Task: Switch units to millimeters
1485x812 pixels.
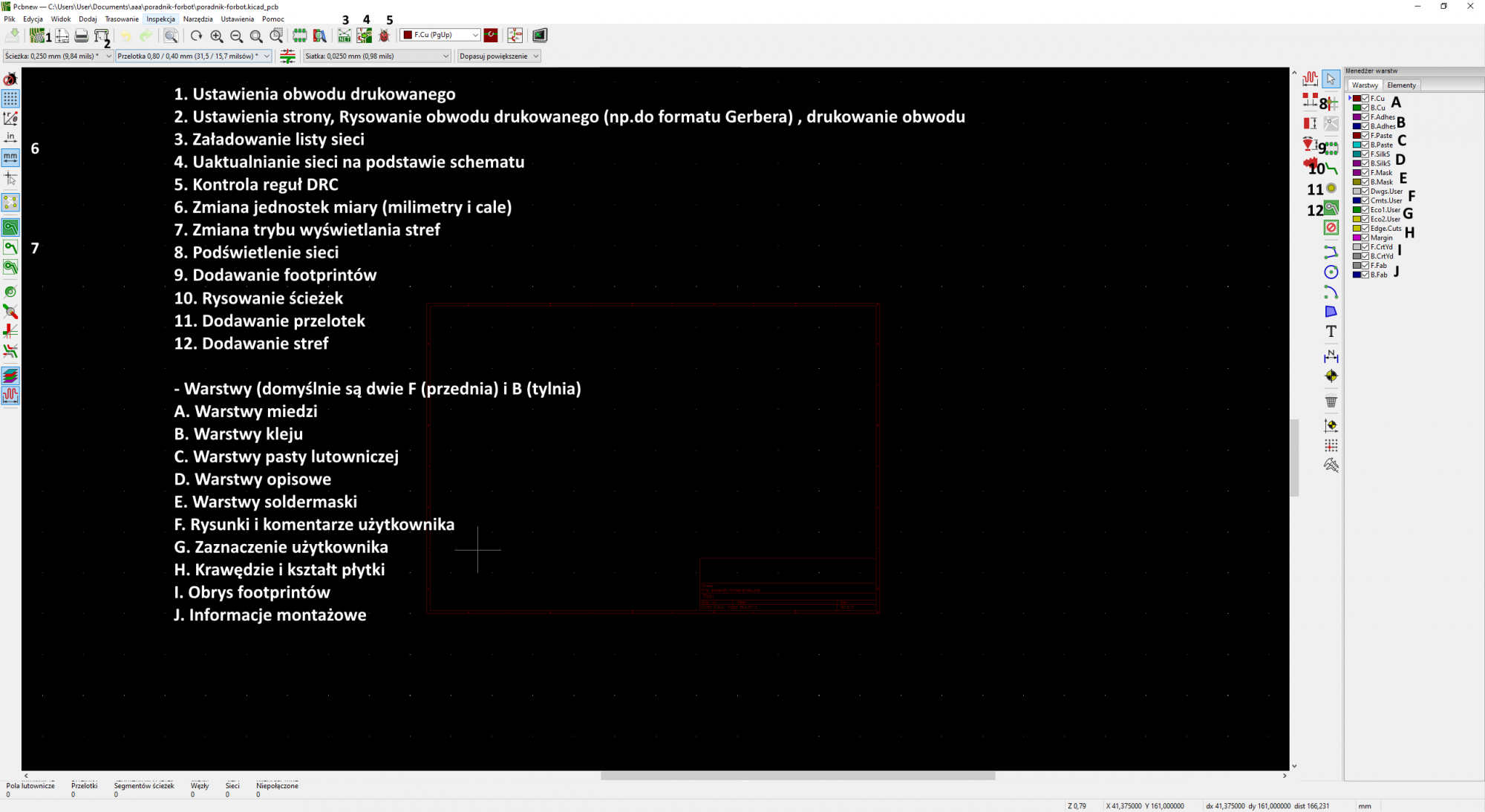Action: (x=10, y=157)
